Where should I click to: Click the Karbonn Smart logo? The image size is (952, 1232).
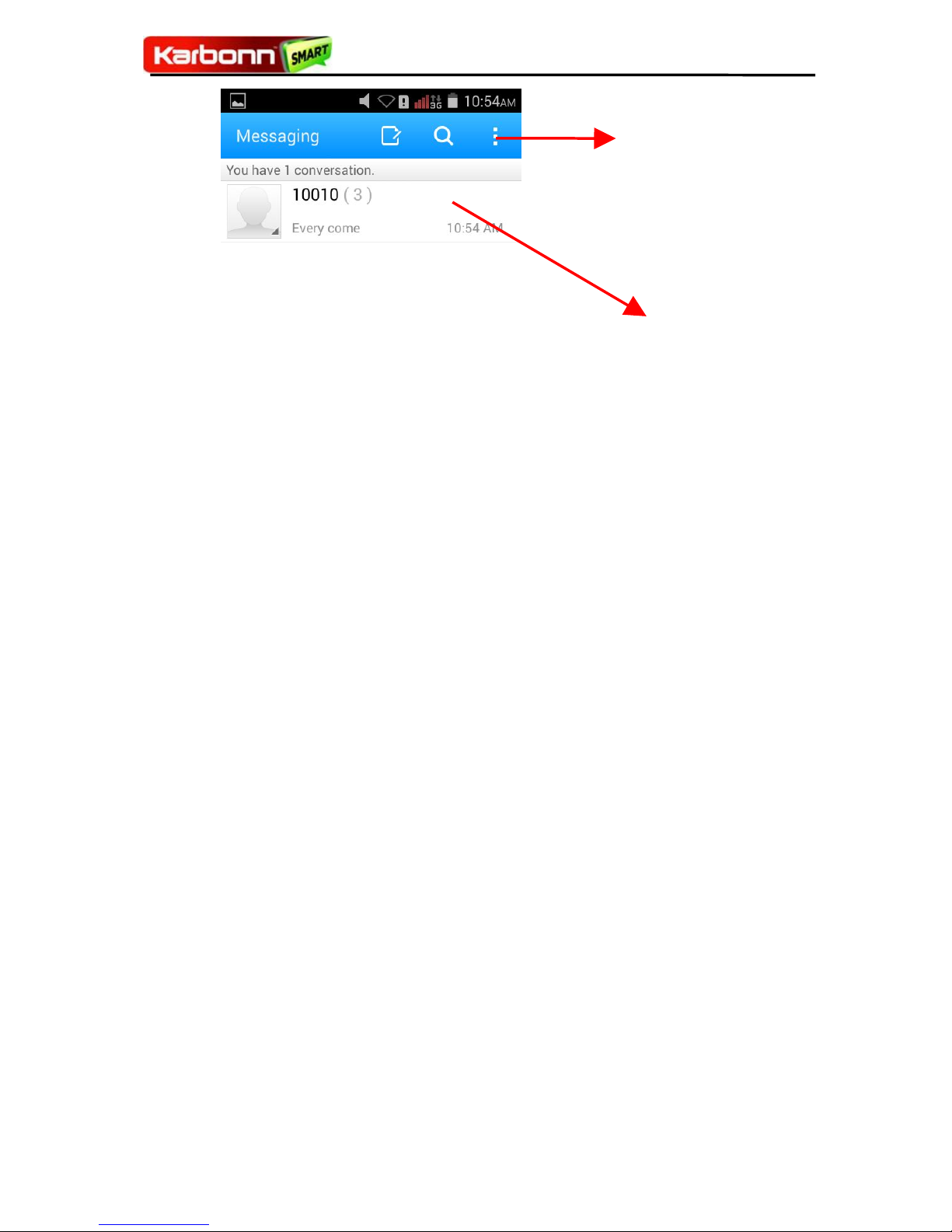pyautogui.click(x=238, y=54)
